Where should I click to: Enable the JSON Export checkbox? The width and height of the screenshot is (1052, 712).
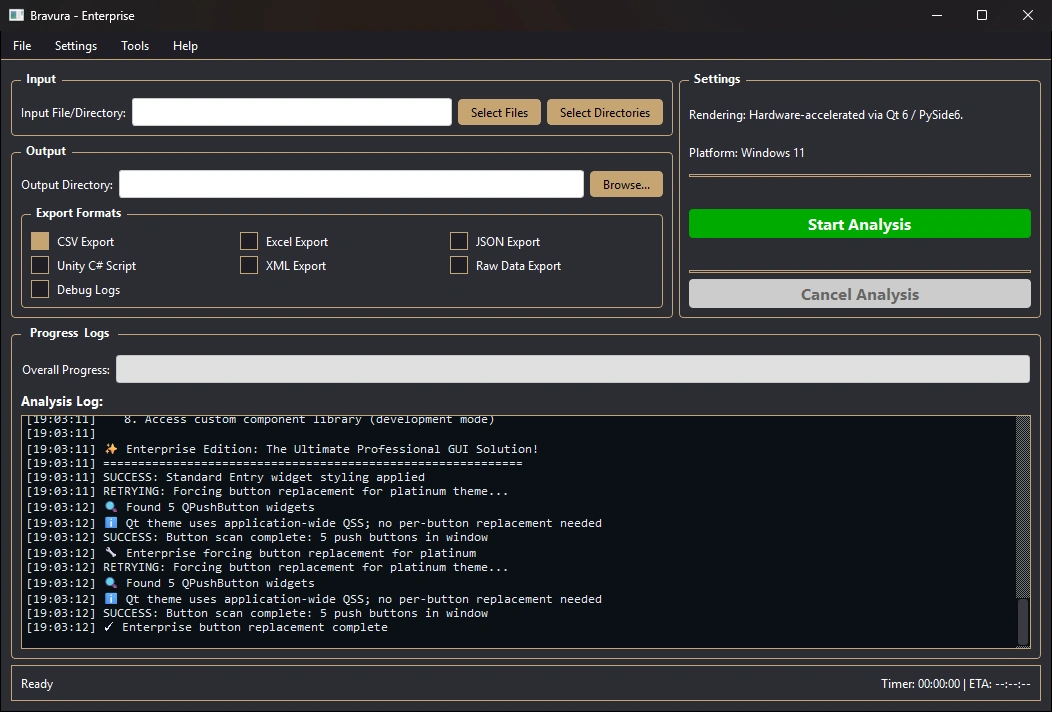click(459, 241)
